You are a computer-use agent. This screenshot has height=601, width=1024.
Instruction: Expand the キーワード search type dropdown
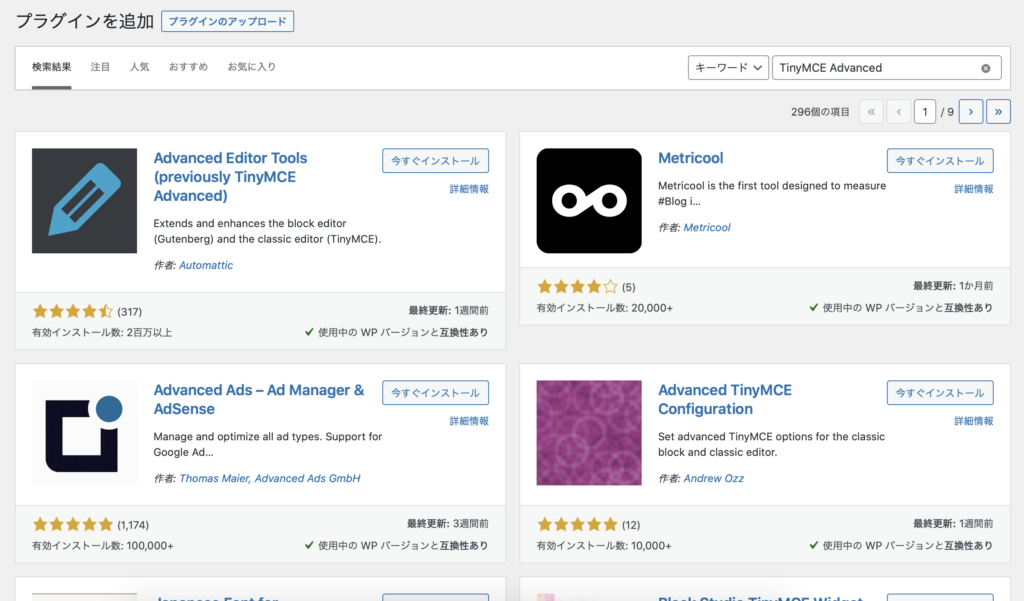728,68
